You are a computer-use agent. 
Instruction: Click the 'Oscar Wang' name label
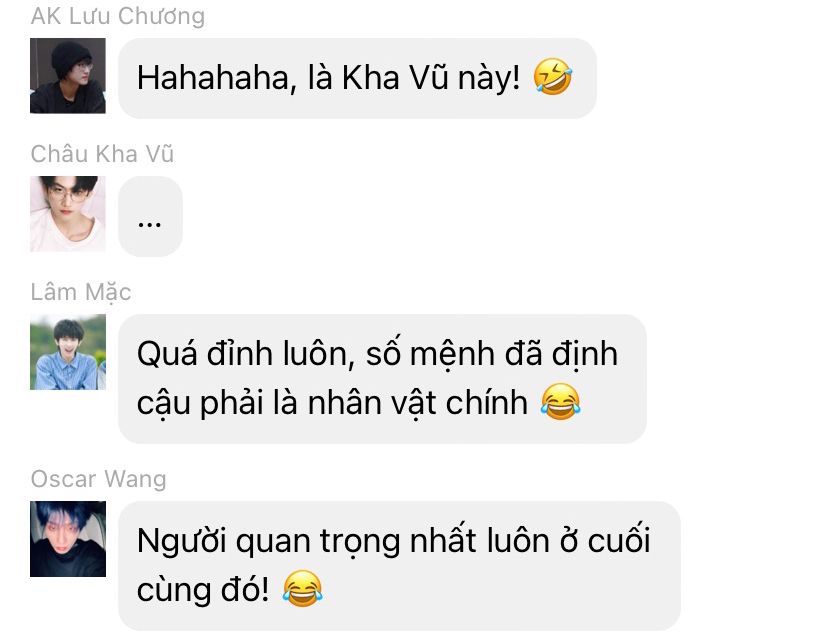click(x=99, y=479)
